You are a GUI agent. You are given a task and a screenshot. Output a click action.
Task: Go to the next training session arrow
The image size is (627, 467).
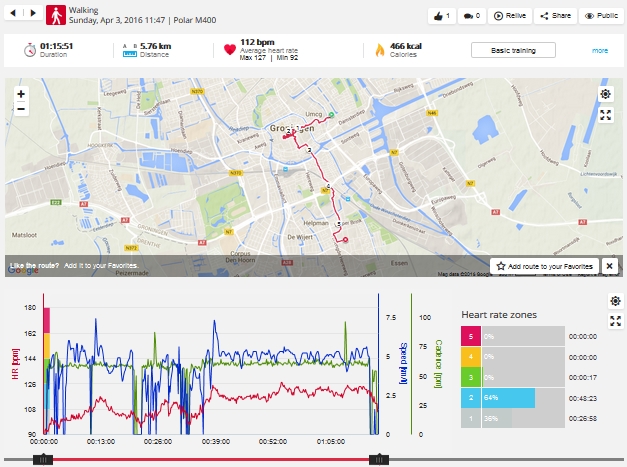tap(31, 14)
